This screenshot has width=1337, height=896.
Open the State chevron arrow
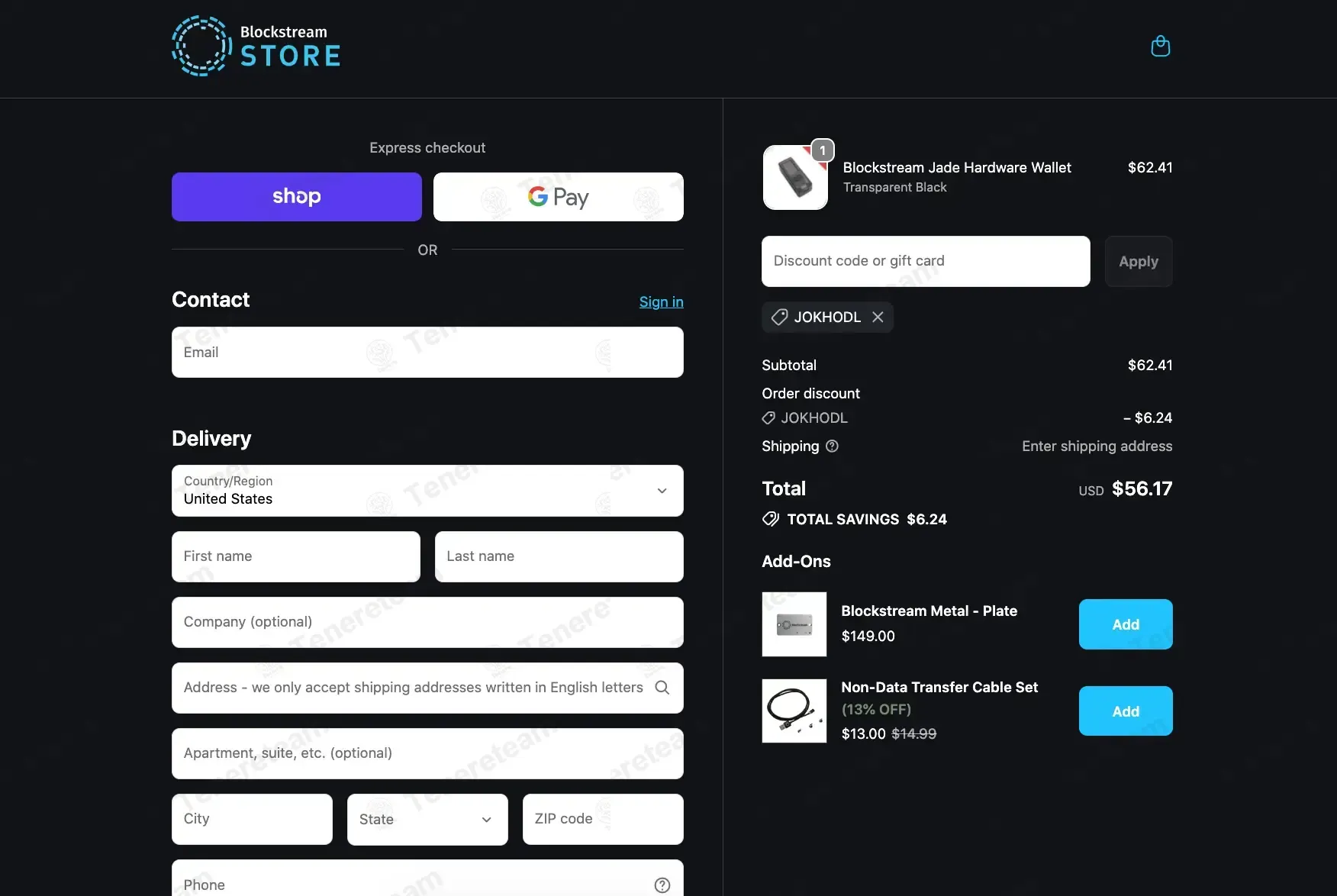[486, 819]
